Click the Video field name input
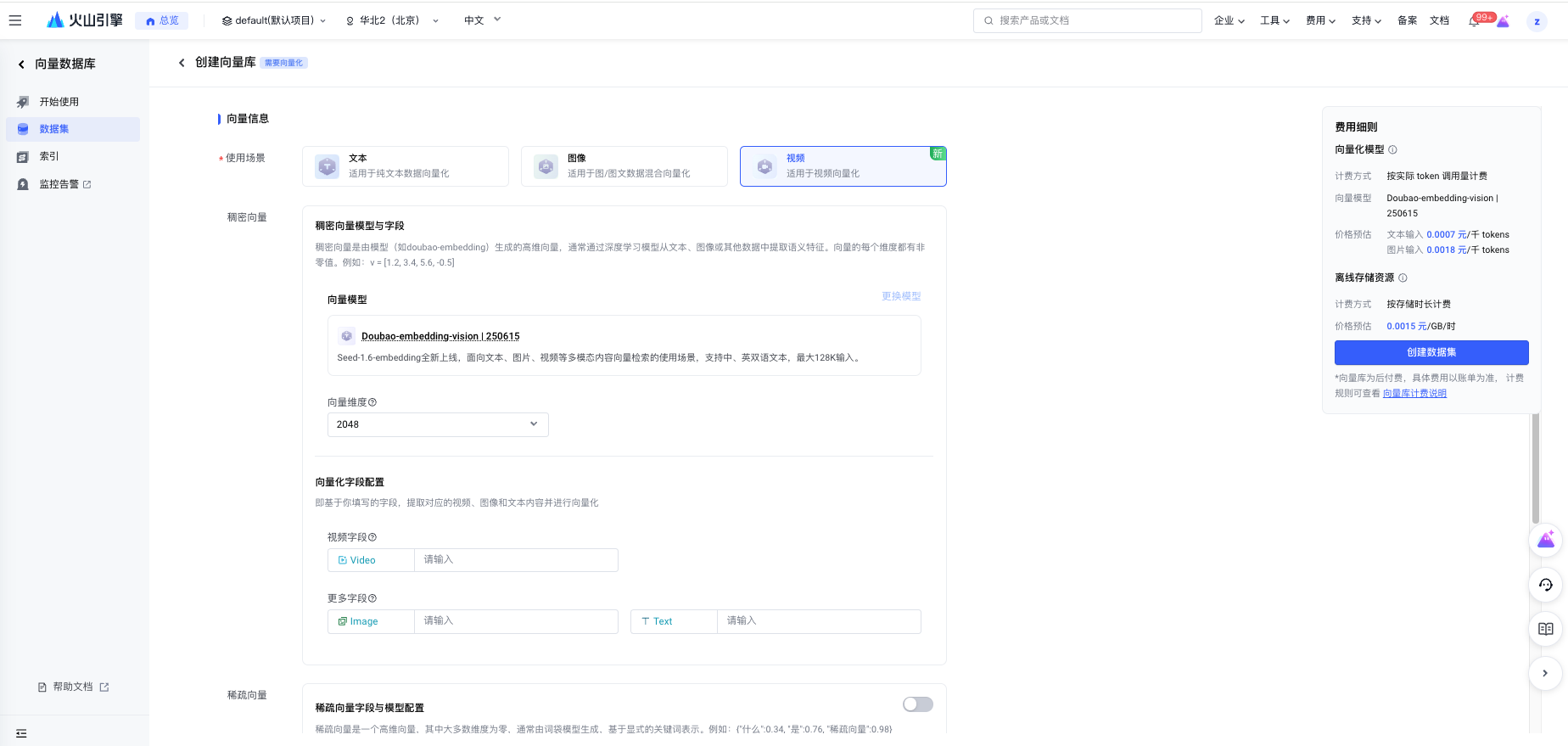The height and width of the screenshot is (746, 1568). [x=516, y=560]
